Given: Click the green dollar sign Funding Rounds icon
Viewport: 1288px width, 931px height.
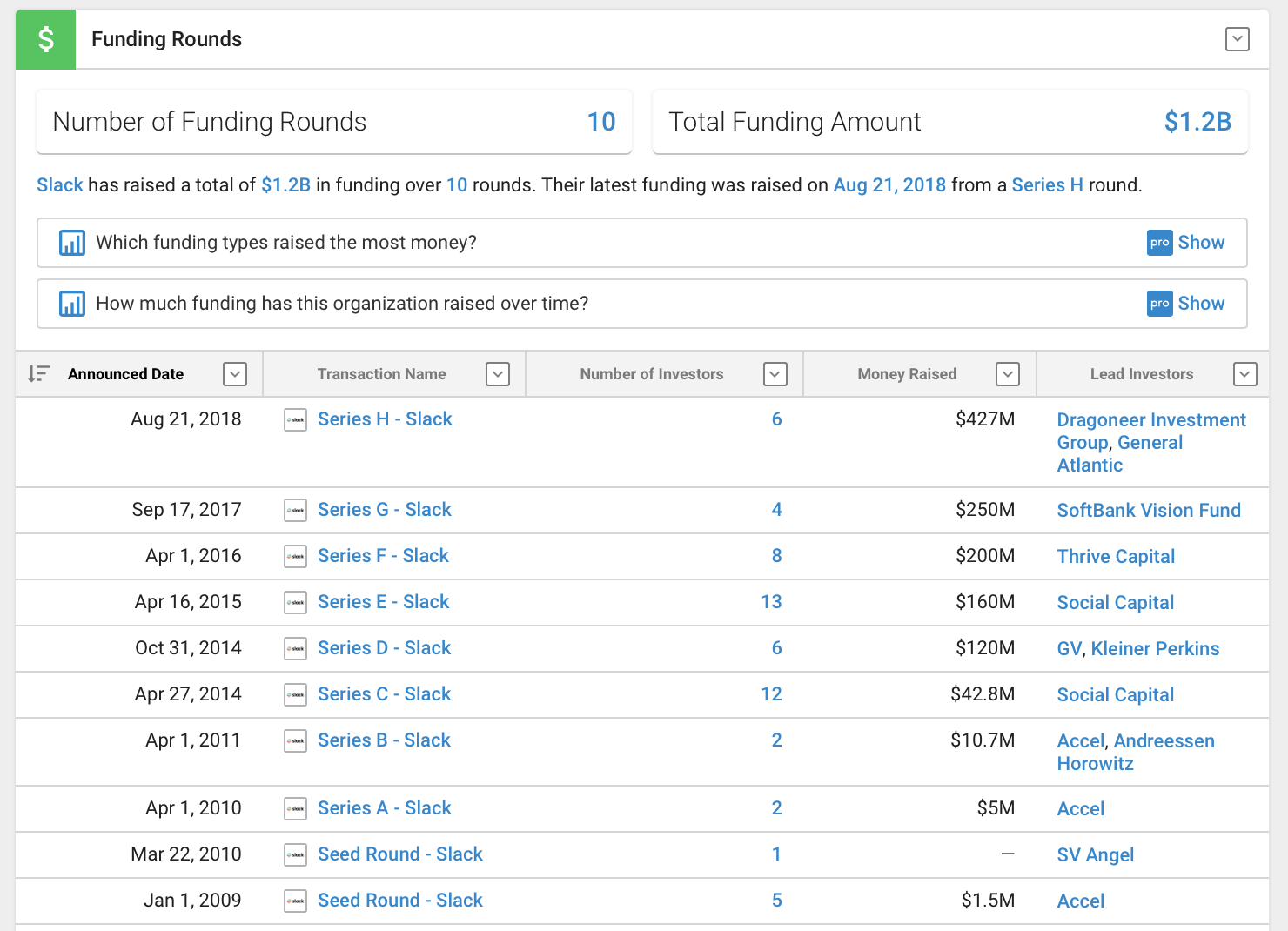Looking at the screenshot, I should (x=45, y=39).
